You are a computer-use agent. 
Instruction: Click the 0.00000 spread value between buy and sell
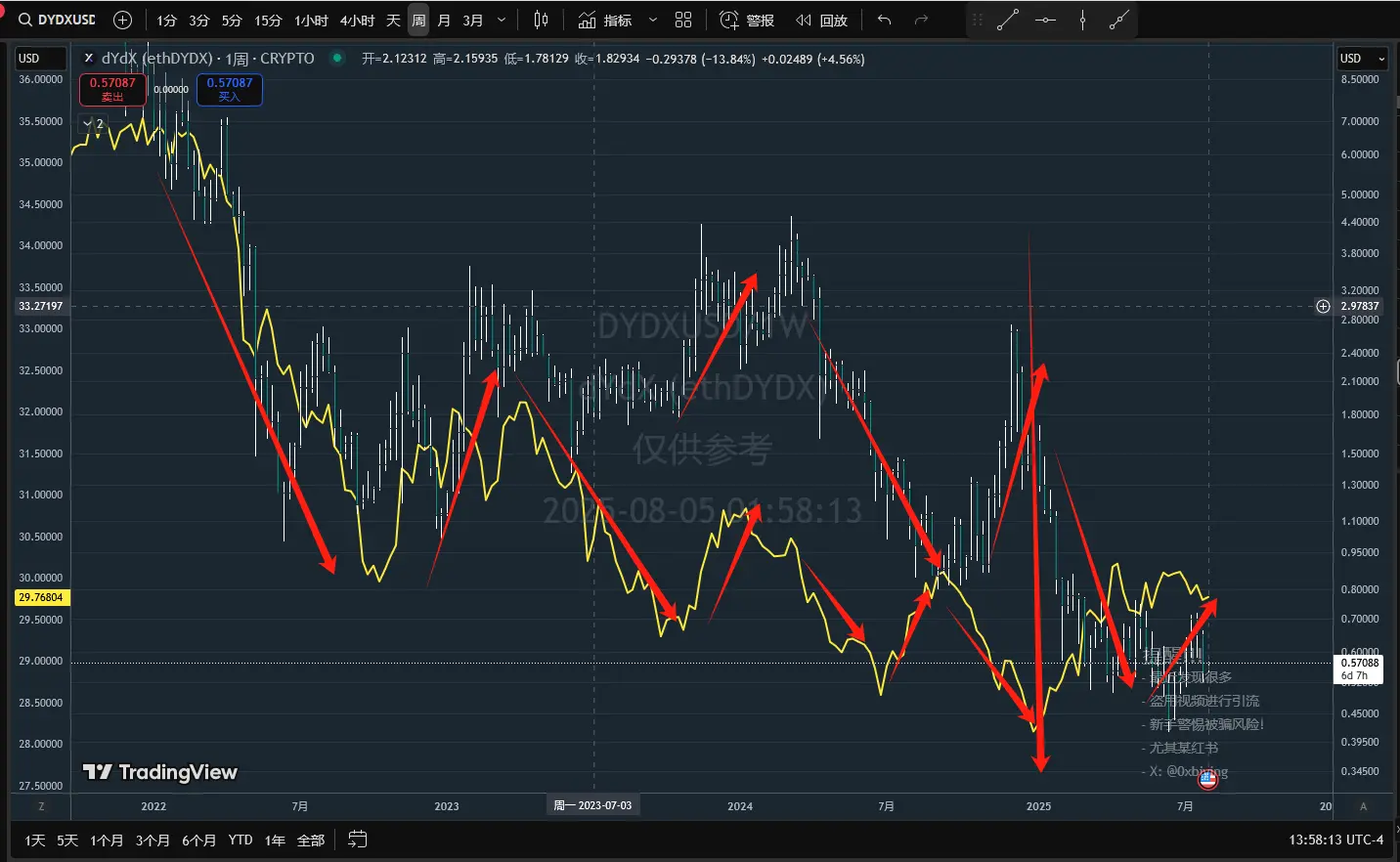(x=171, y=90)
